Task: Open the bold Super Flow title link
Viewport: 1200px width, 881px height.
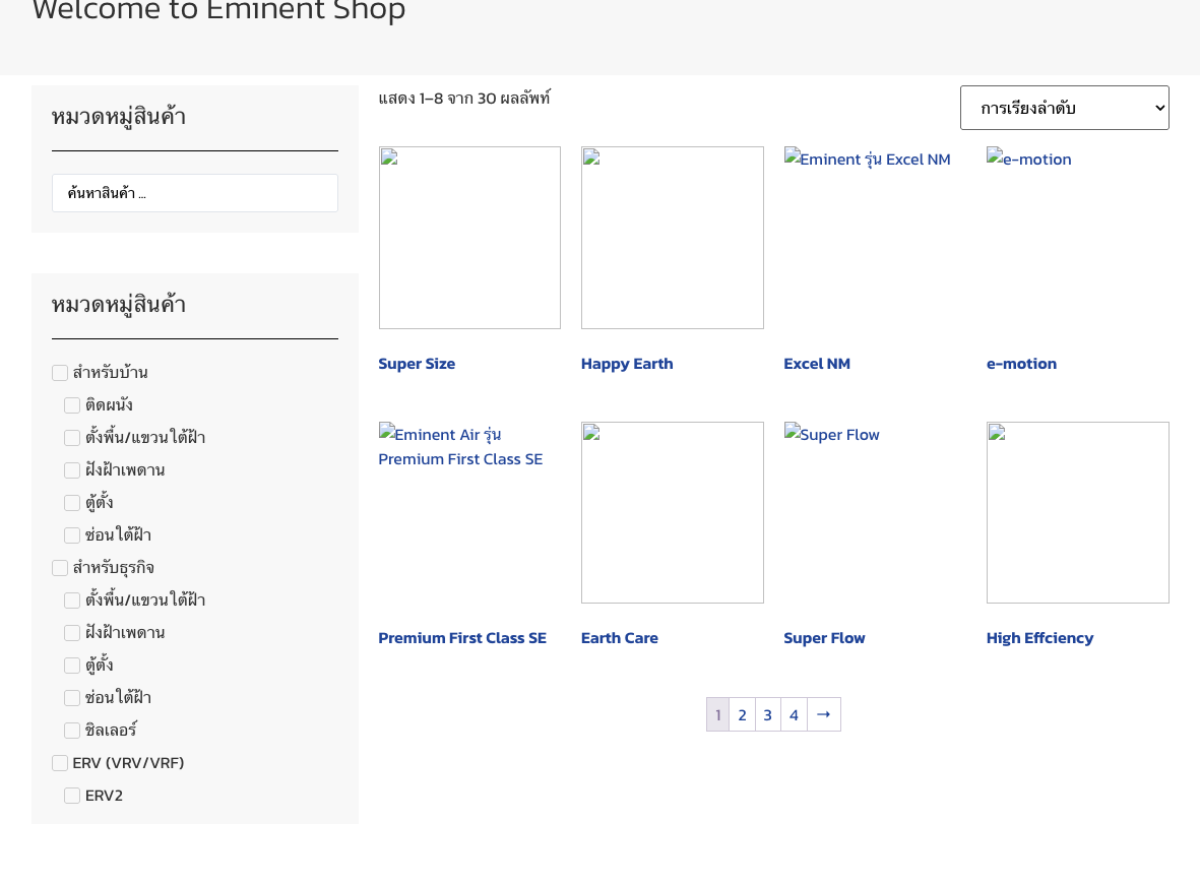Action: coord(824,638)
